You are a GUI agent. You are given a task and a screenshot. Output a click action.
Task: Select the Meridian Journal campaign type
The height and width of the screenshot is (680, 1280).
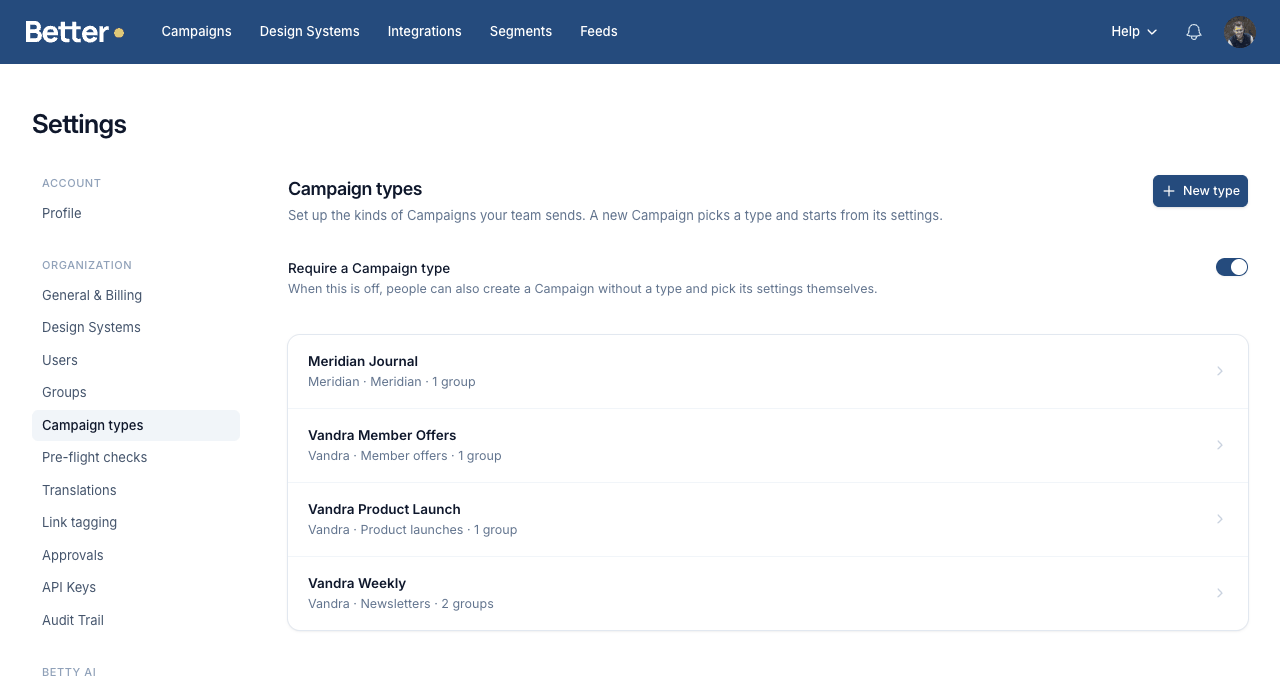(768, 371)
